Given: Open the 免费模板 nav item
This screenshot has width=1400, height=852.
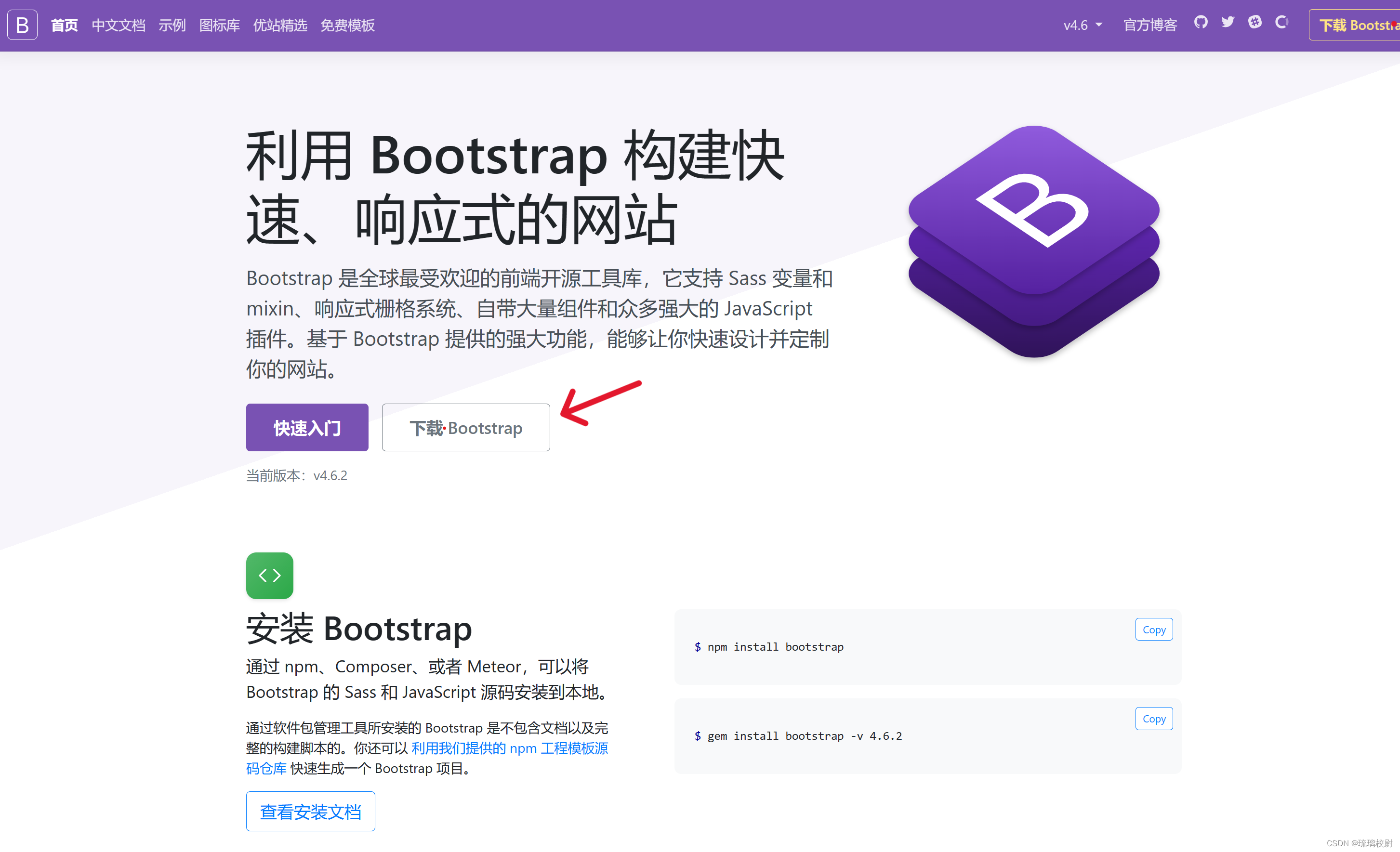Looking at the screenshot, I should [347, 26].
